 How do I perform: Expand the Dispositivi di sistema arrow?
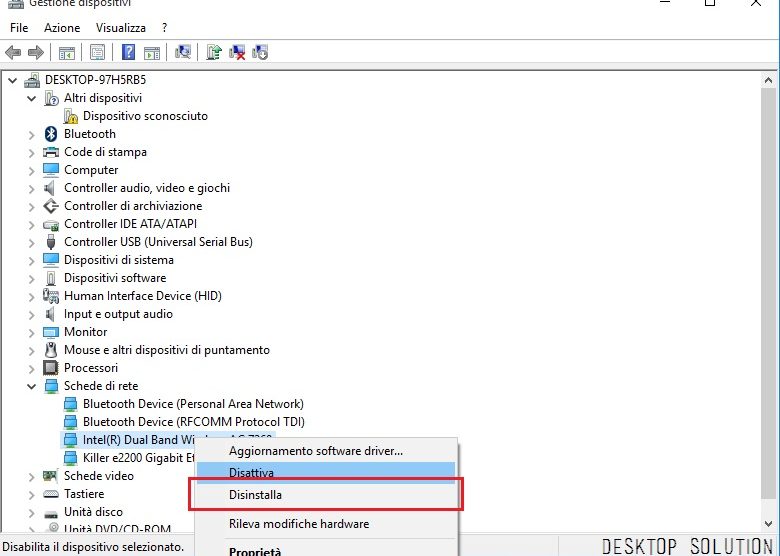pyautogui.click(x=32, y=261)
